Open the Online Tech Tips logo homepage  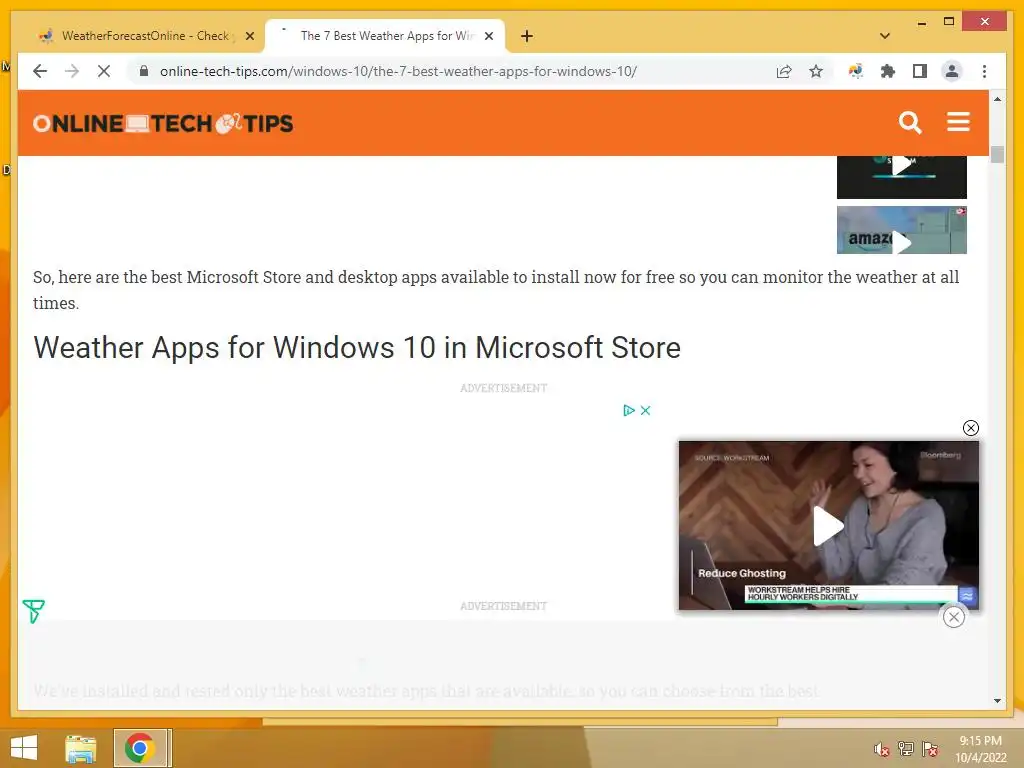tap(163, 123)
